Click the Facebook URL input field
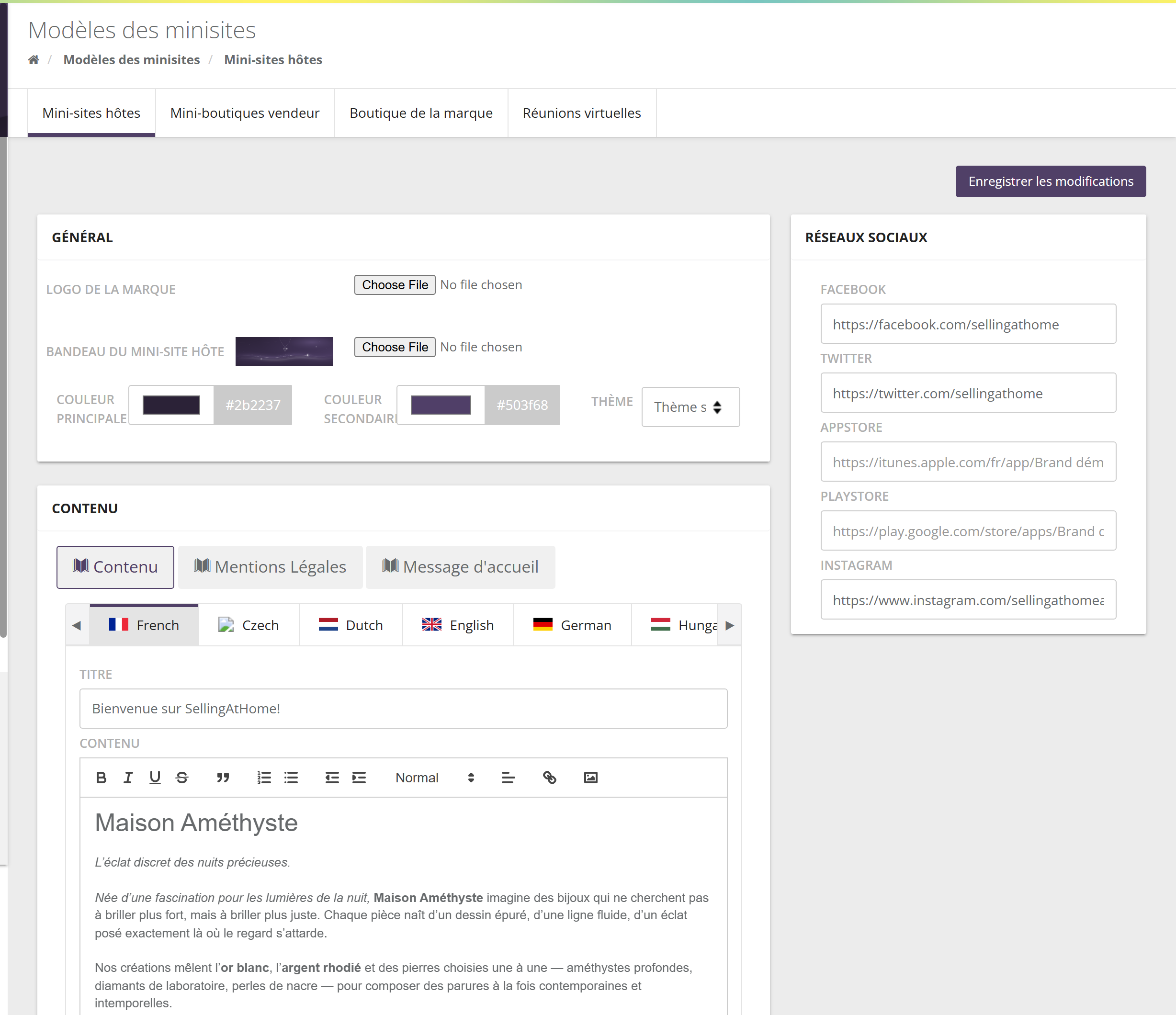1176x1015 pixels. coord(968,324)
